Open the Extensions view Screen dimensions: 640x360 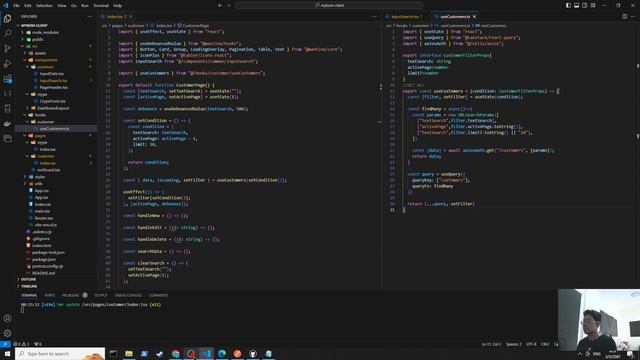point(7,78)
